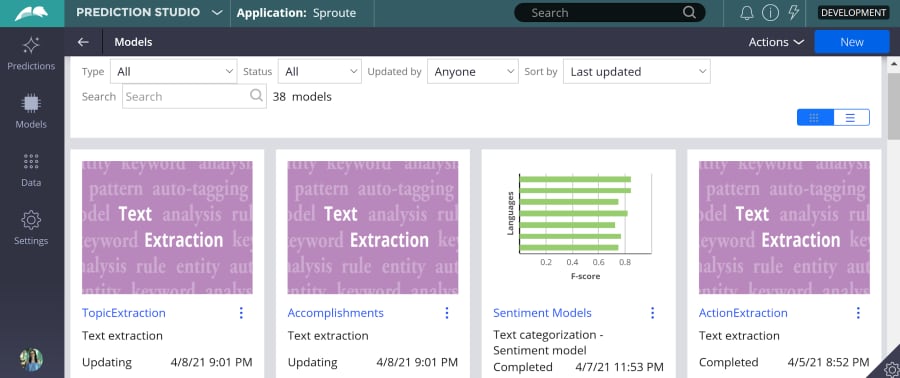Image resolution: width=900 pixels, height=378 pixels.
Task: Open Settings from the sidebar
Action: 31,228
